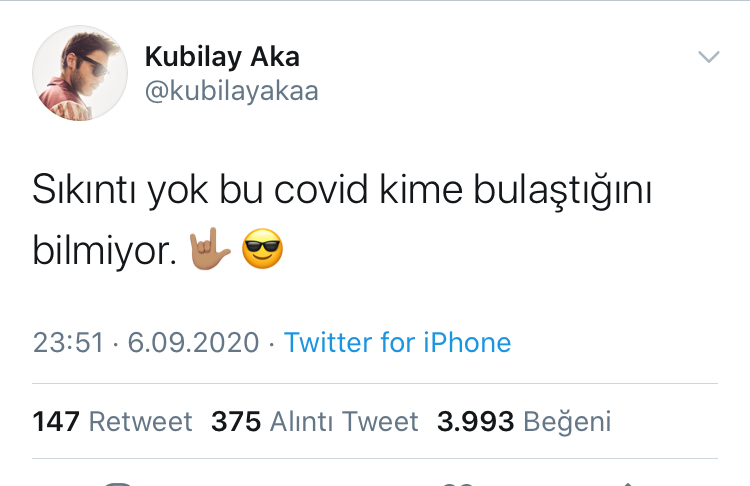Click the word bilmiyor in the tweet
This screenshot has width=750, height=486.
(x=102, y=251)
